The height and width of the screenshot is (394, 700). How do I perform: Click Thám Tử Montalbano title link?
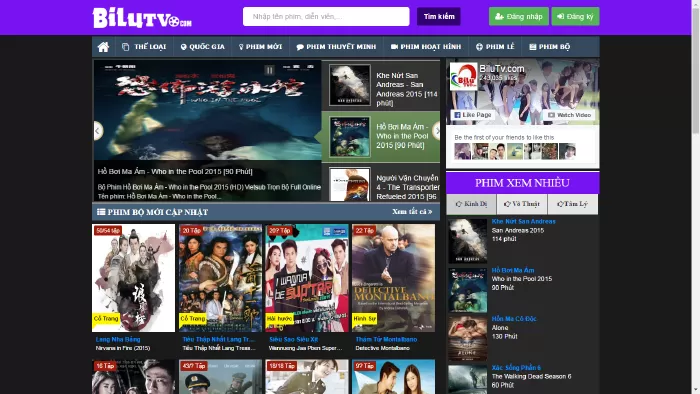(386, 340)
